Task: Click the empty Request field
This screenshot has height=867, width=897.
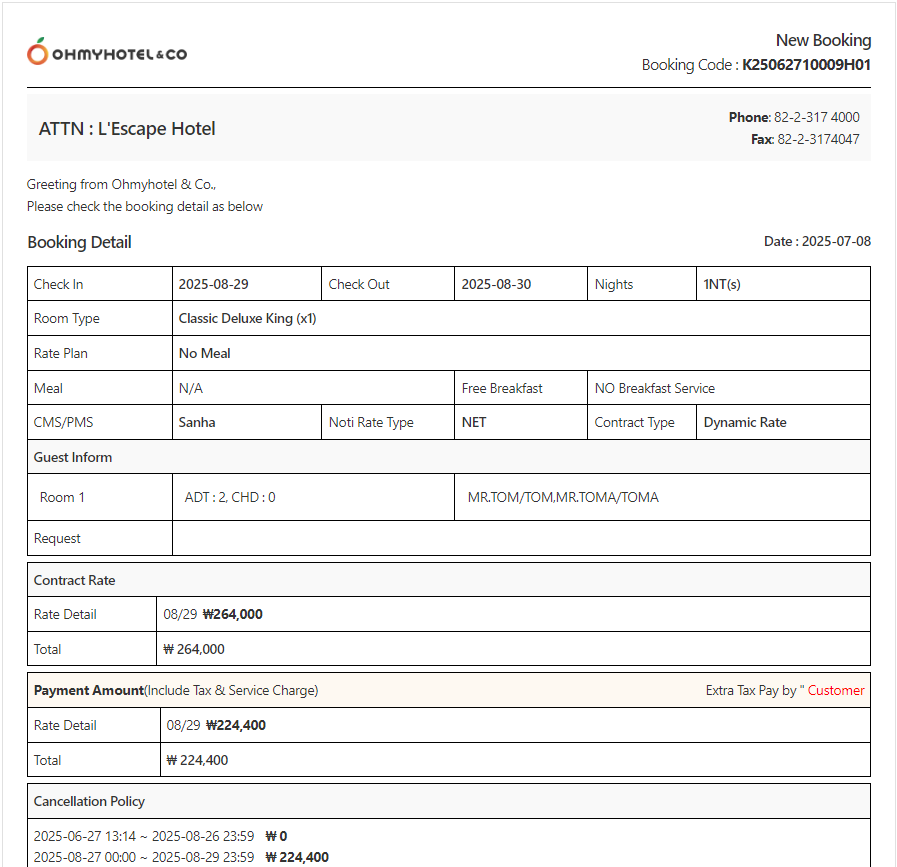Action: pos(520,538)
